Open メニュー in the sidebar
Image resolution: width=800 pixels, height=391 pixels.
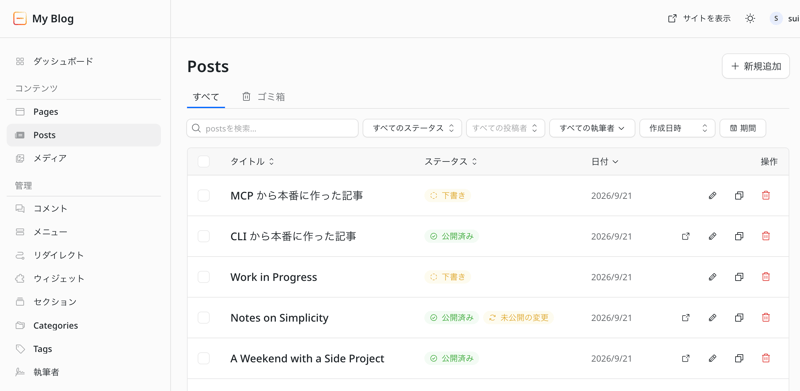[84, 232]
